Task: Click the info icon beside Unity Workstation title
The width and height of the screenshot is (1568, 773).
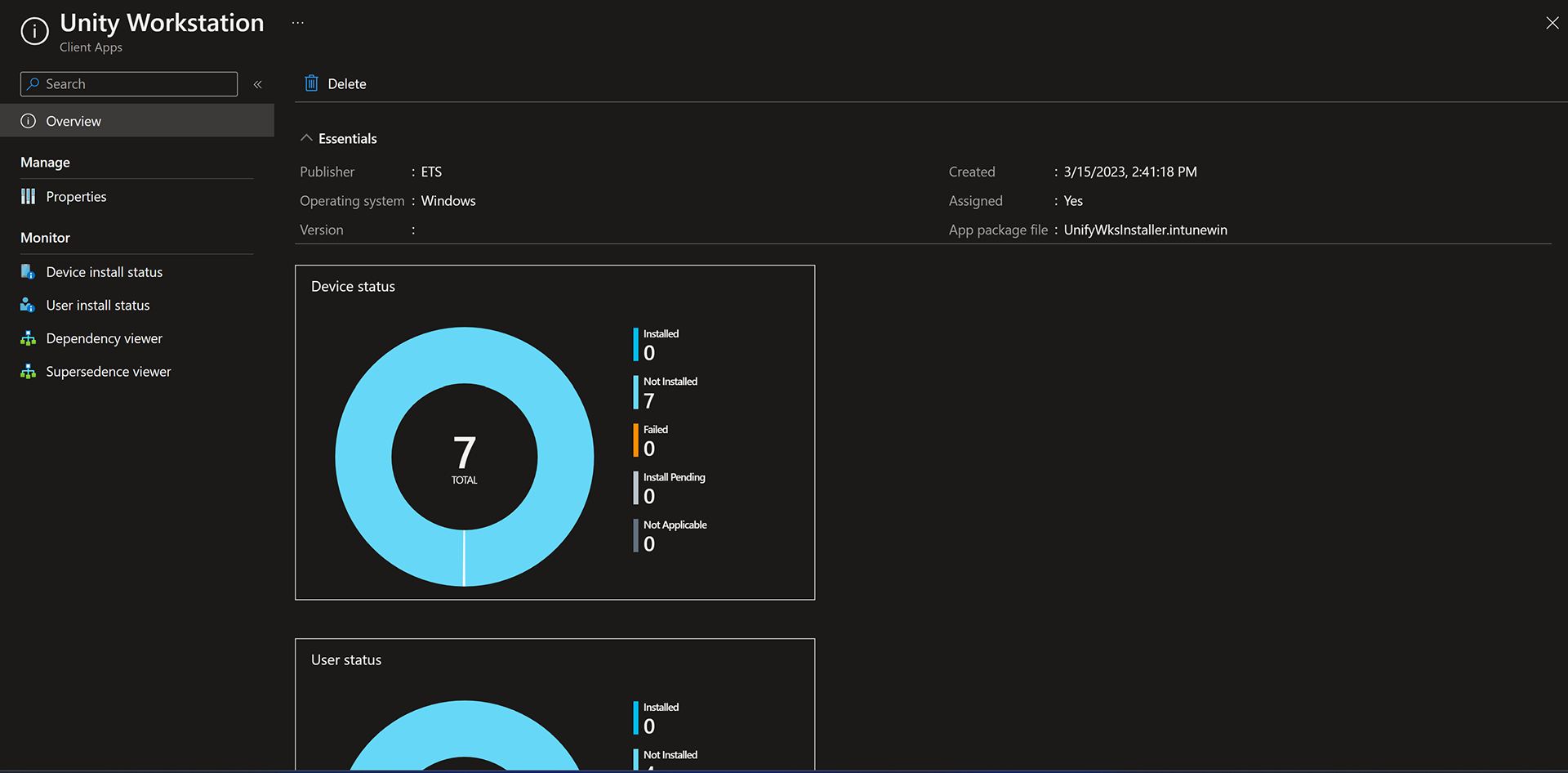Action: coord(34,31)
